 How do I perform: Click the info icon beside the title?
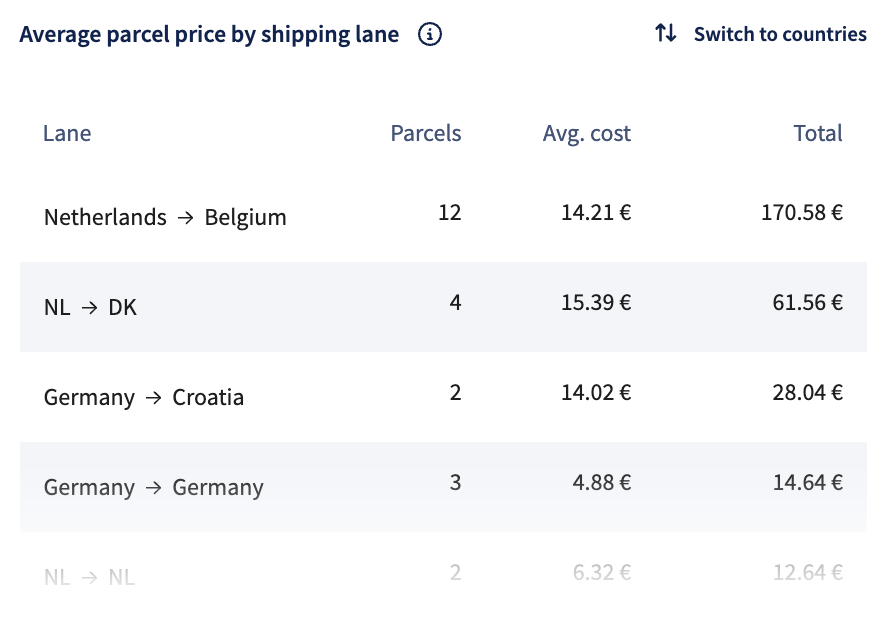[x=430, y=34]
